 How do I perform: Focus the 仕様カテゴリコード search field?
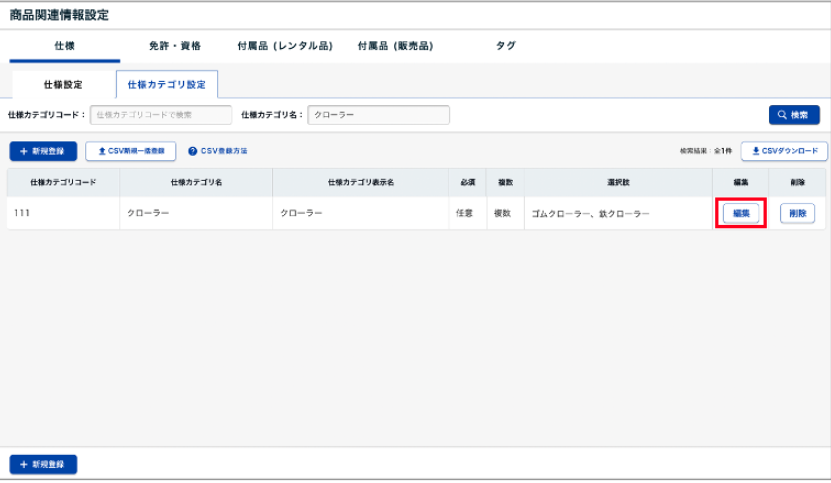point(161,115)
